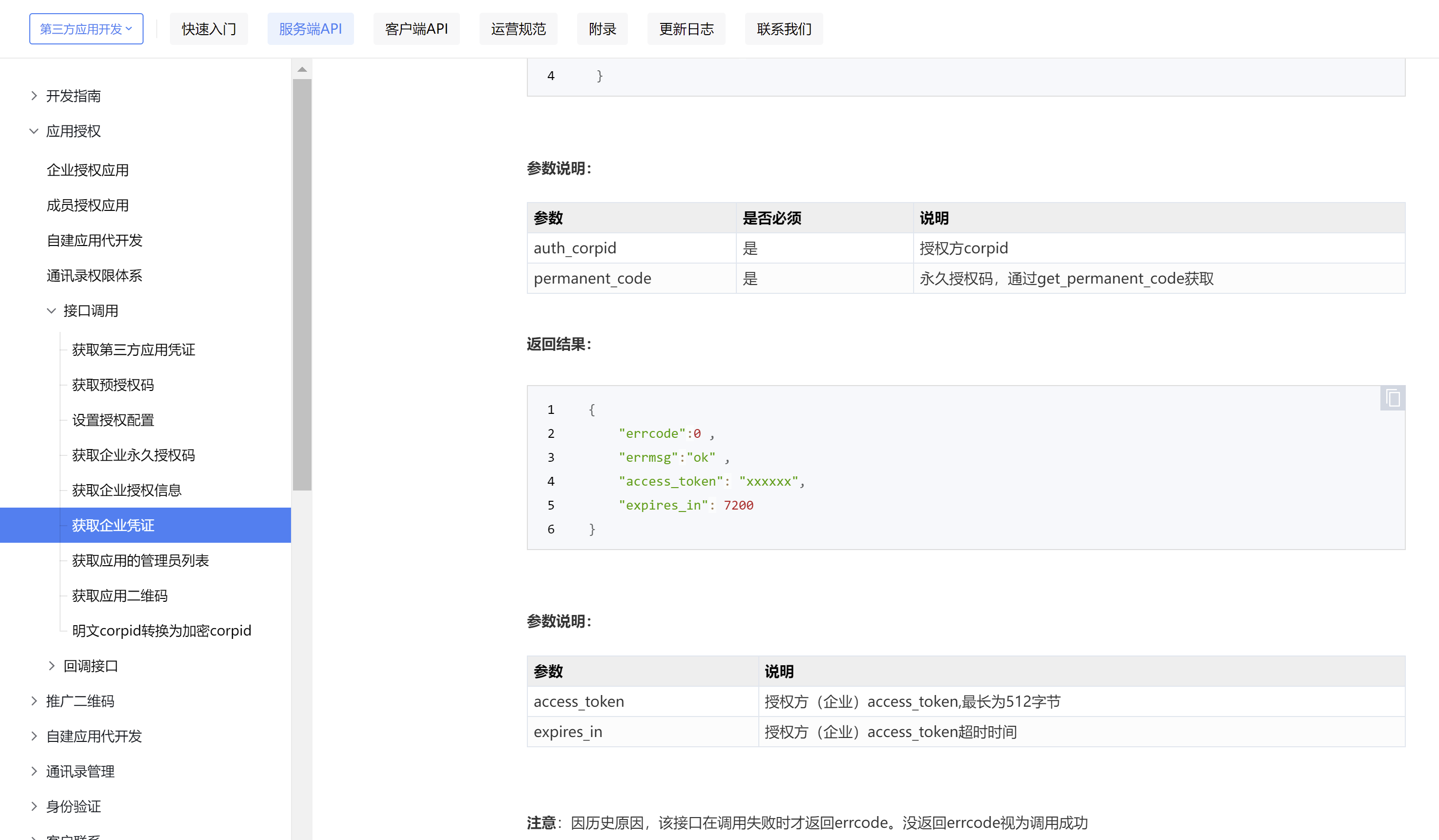Click the "errmsg":"ok" code line
The image size is (1439, 840).
point(674,457)
